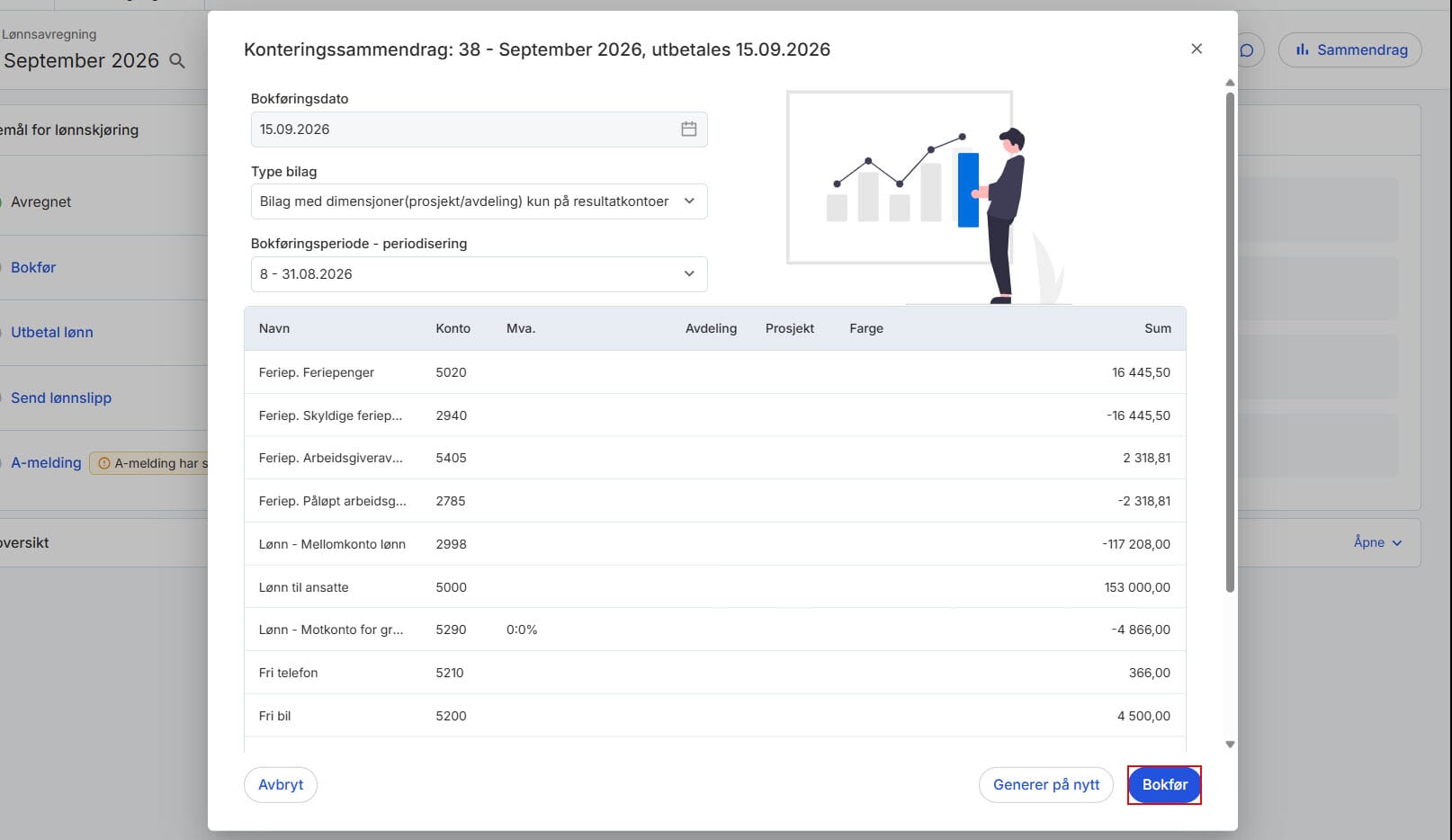
Task: Click the dialog's vertical scrollbar
Action: tap(1230, 342)
